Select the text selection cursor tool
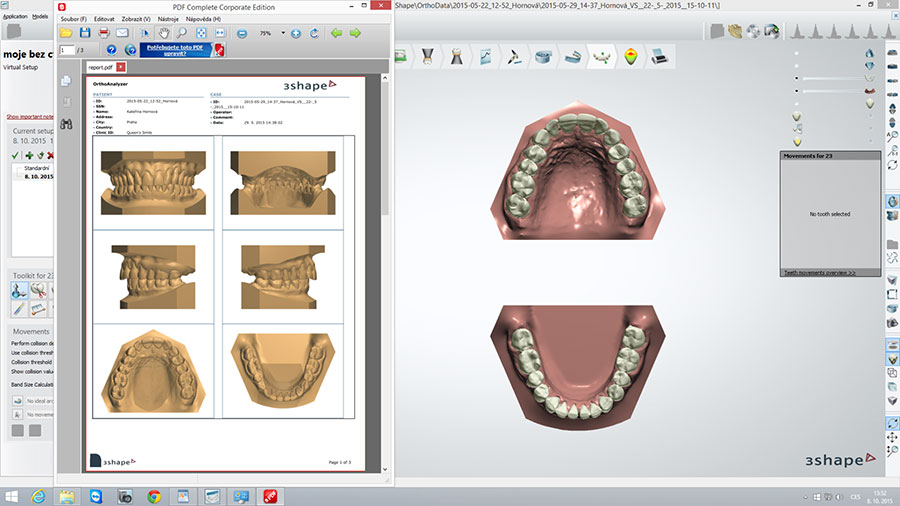 (145, 33)
